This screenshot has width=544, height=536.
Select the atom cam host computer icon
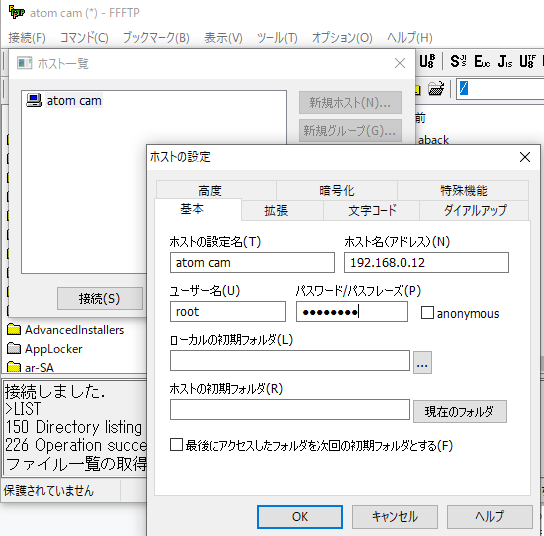click(x=34, y=101)
